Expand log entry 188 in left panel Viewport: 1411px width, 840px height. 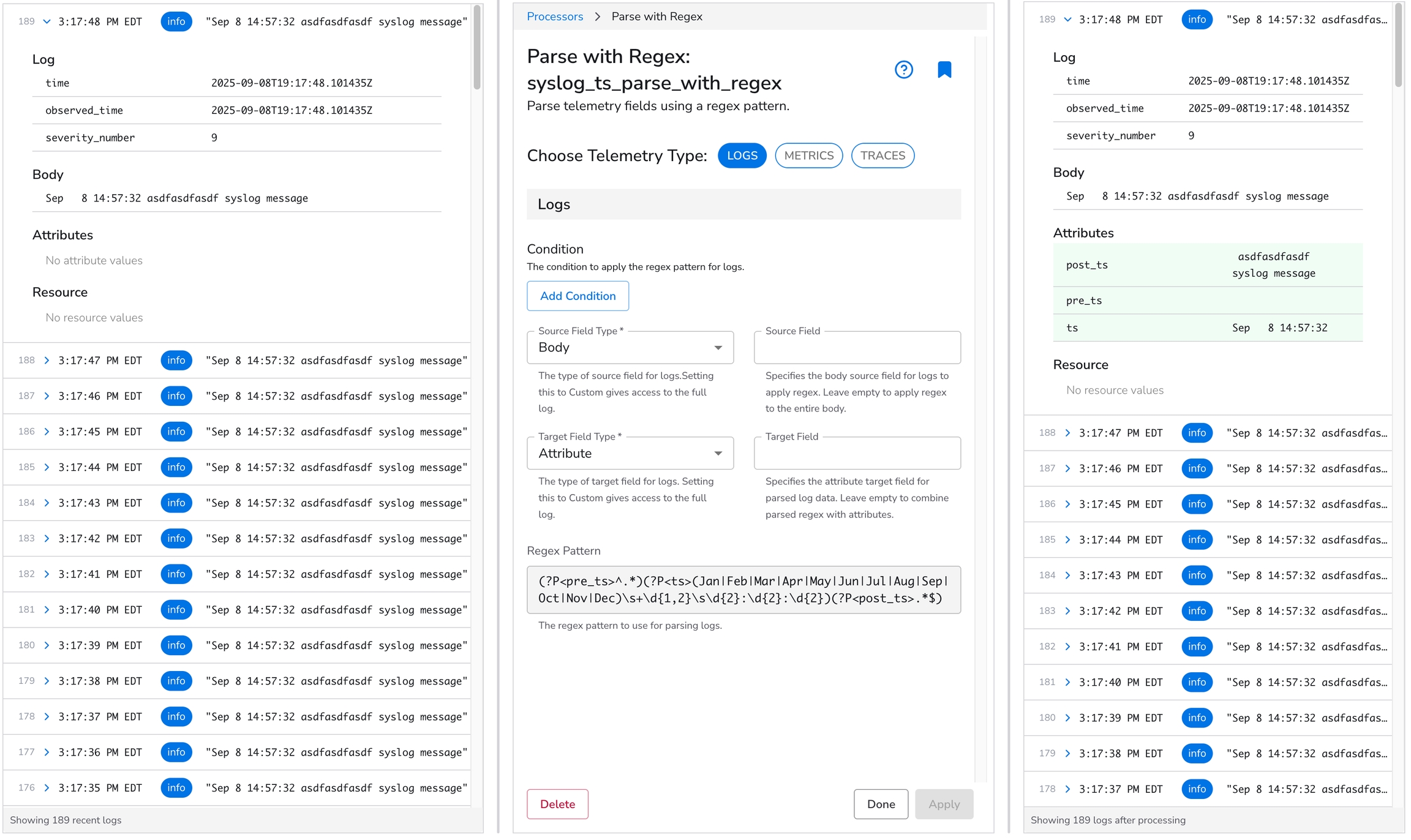tap(47, 361)
